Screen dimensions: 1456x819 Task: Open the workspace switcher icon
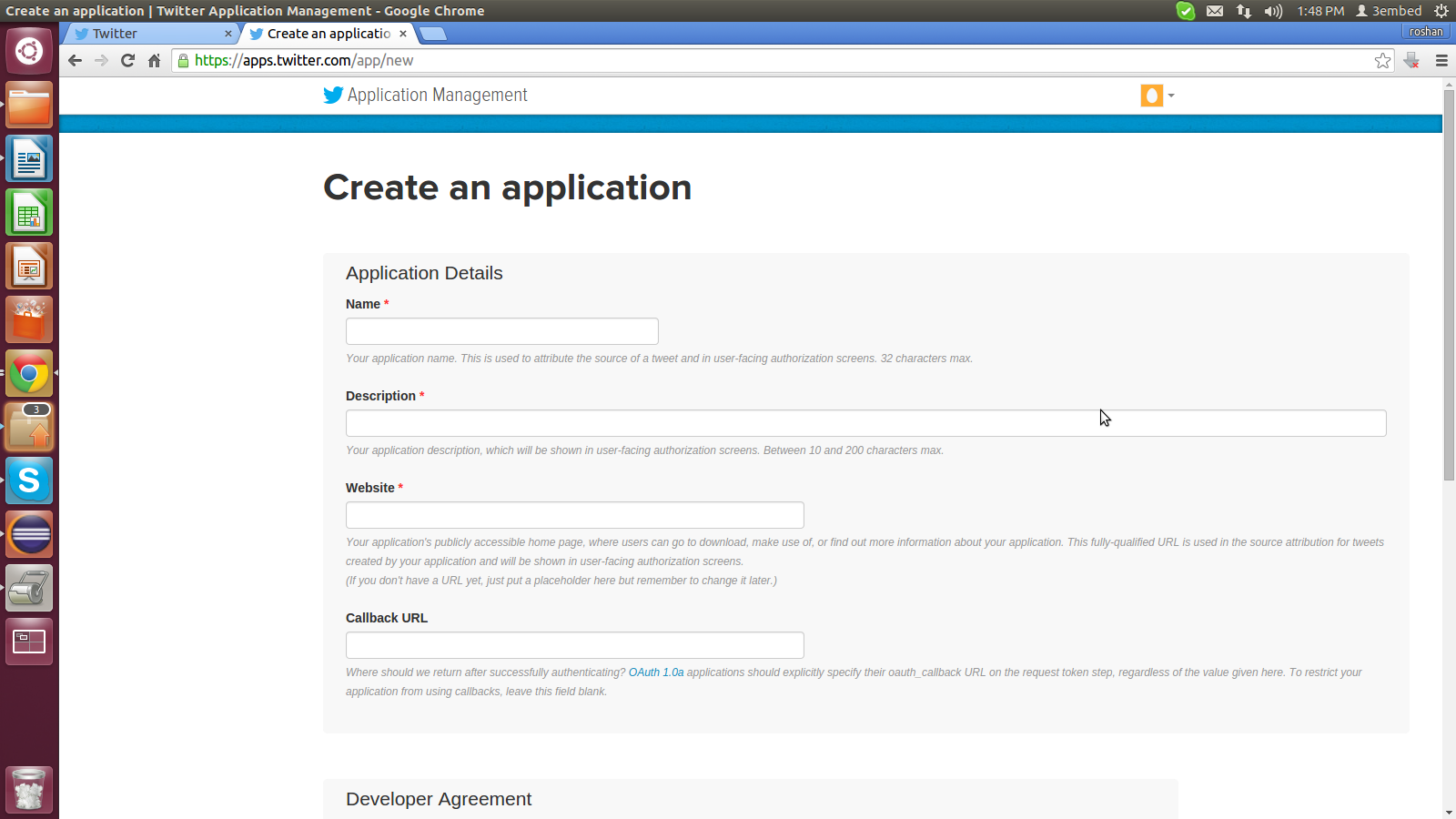tap(29, 642)
